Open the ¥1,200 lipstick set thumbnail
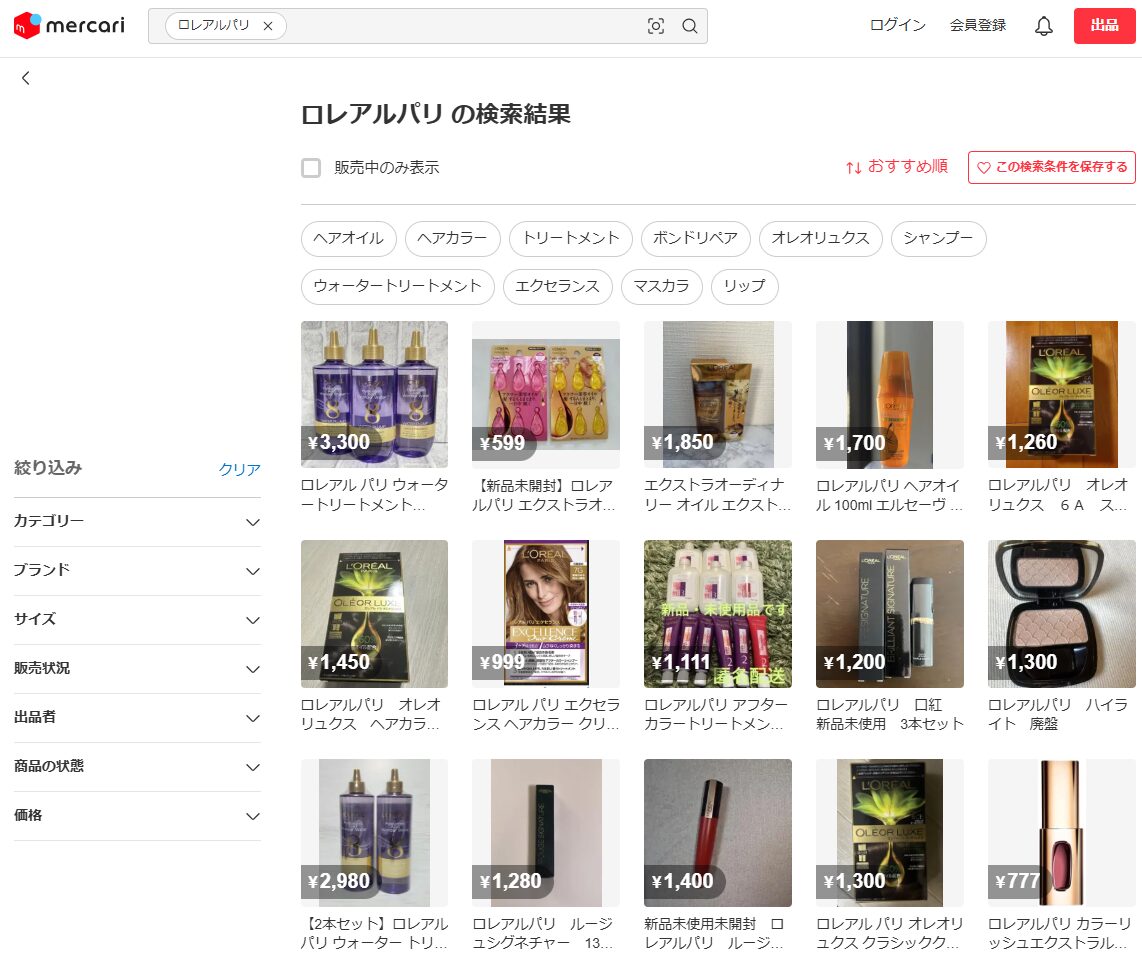1142x956 pixels. tap(889, 614)
